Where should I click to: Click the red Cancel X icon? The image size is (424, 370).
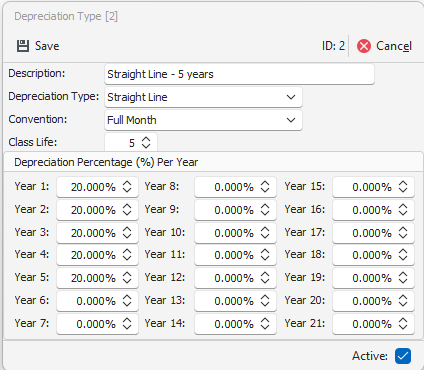point(364,46)
